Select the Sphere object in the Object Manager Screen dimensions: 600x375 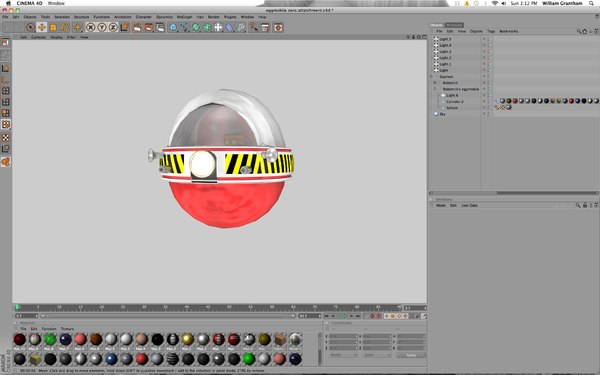click(x=452, y=108)
